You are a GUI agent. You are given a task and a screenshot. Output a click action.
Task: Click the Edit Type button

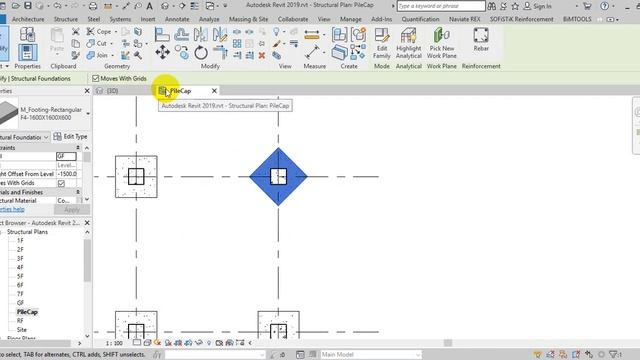[71, 136]
